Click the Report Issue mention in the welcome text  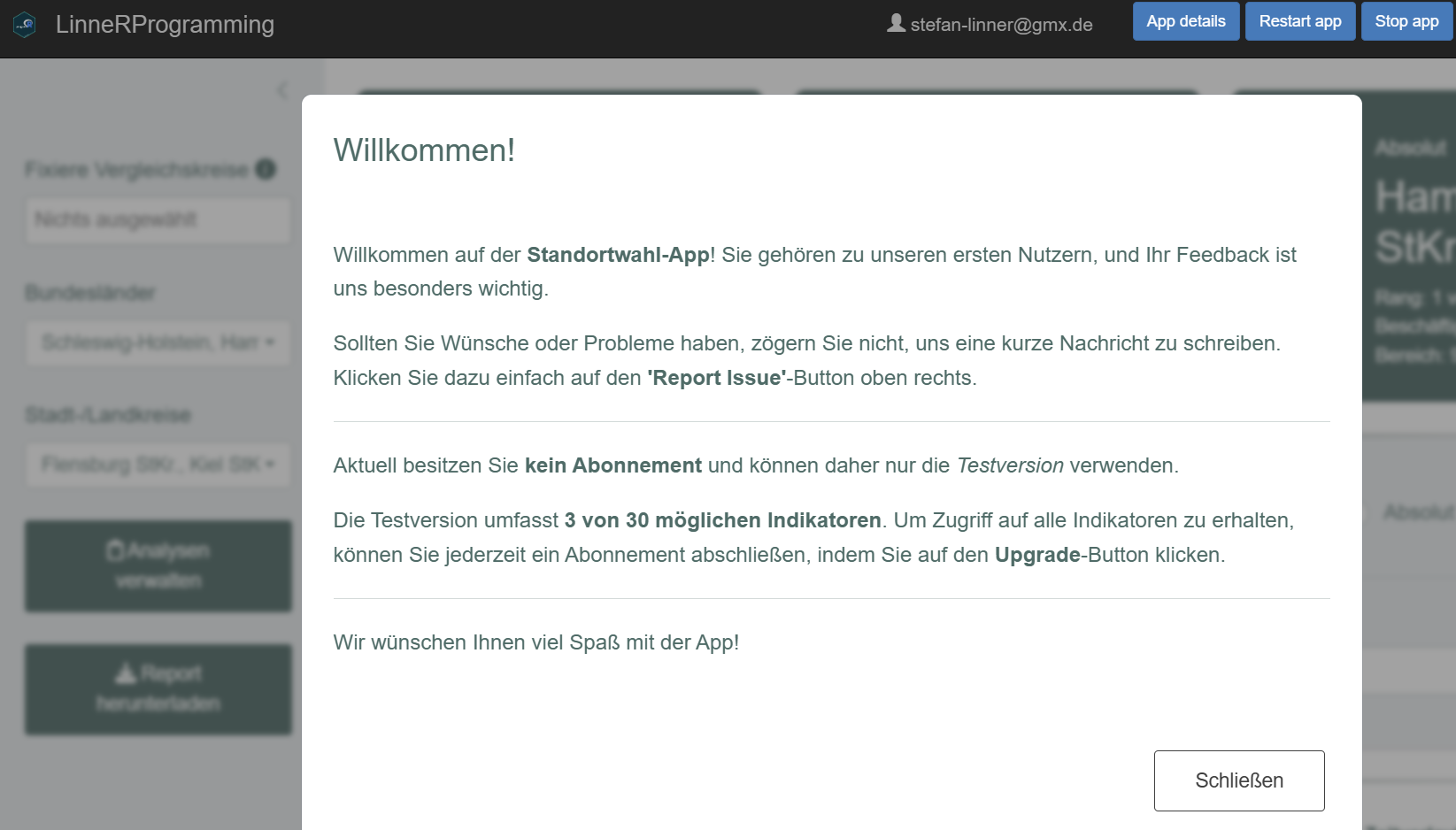(x=716, y=378)
